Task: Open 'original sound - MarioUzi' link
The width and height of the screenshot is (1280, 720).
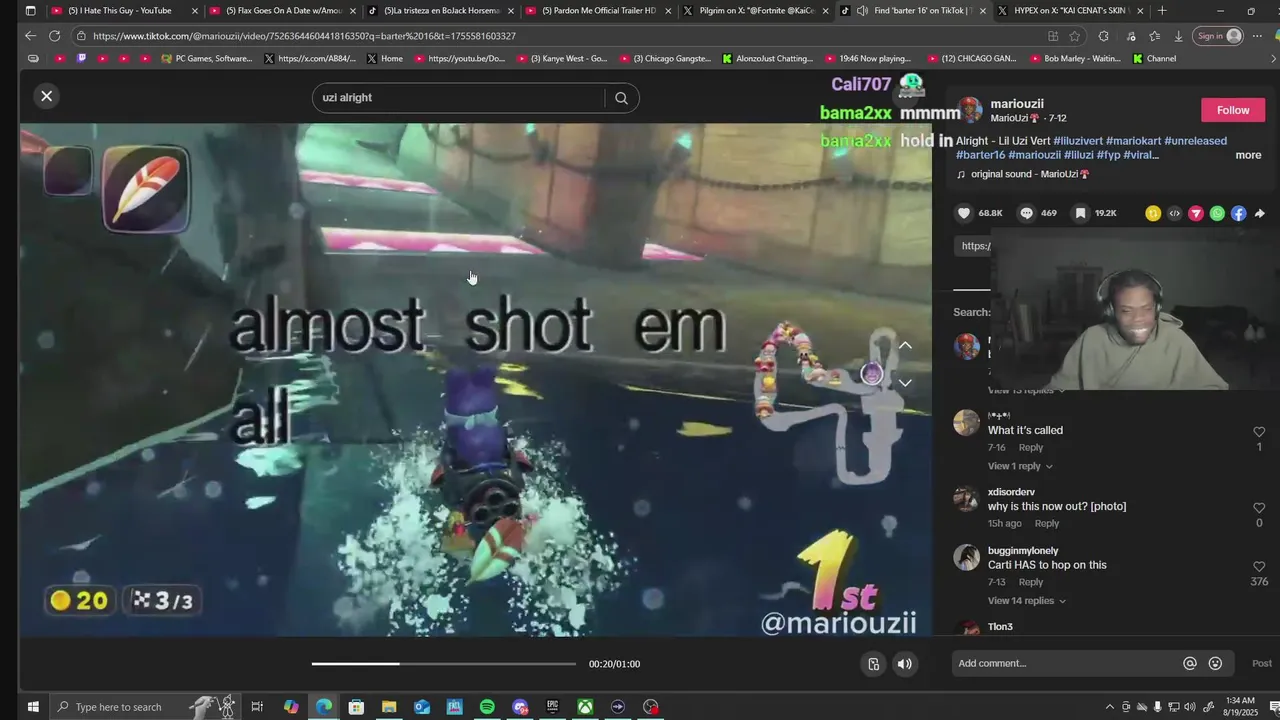Action: click(x=1030, y=174)
